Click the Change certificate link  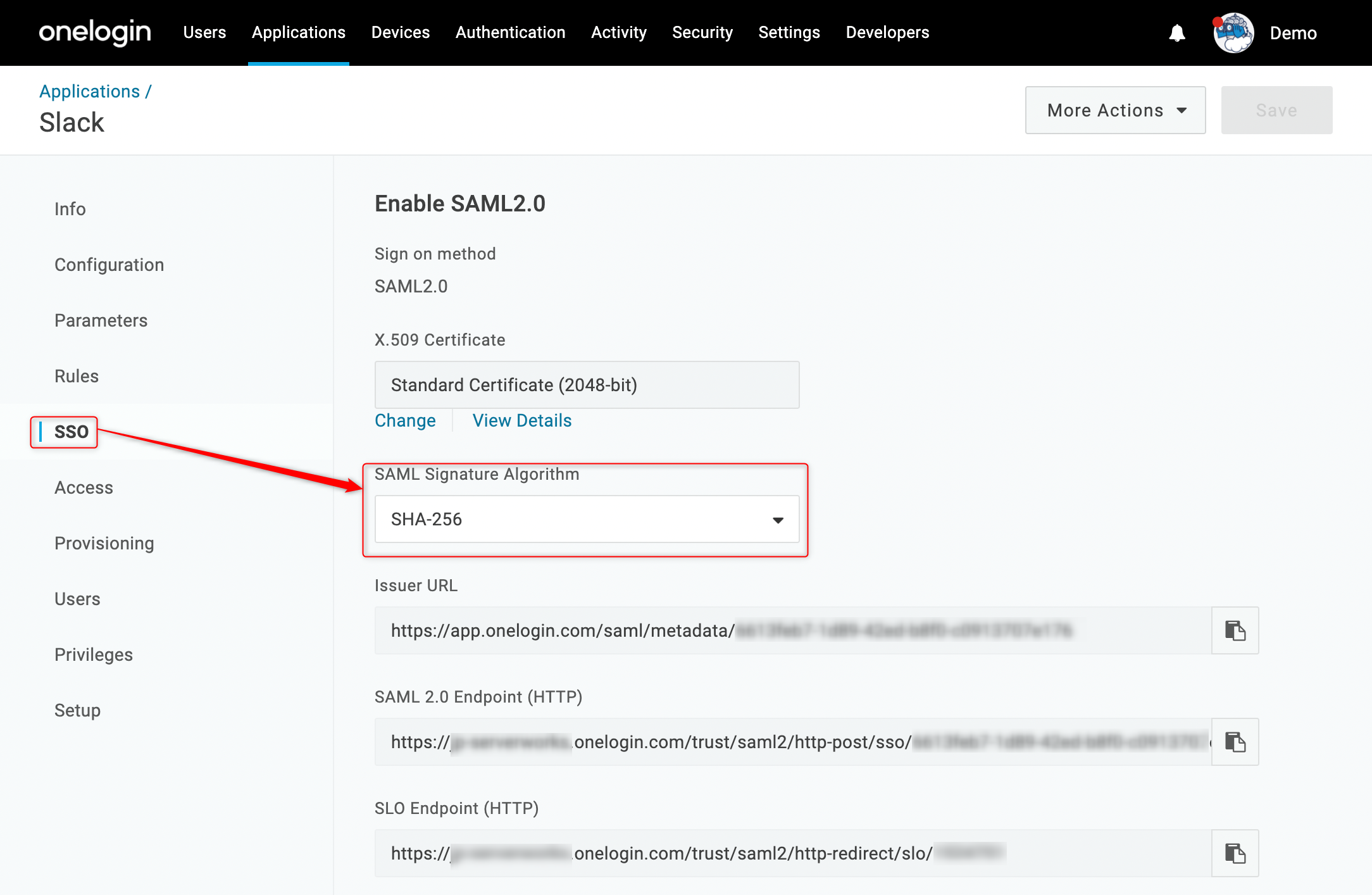(x=405, y=420)
